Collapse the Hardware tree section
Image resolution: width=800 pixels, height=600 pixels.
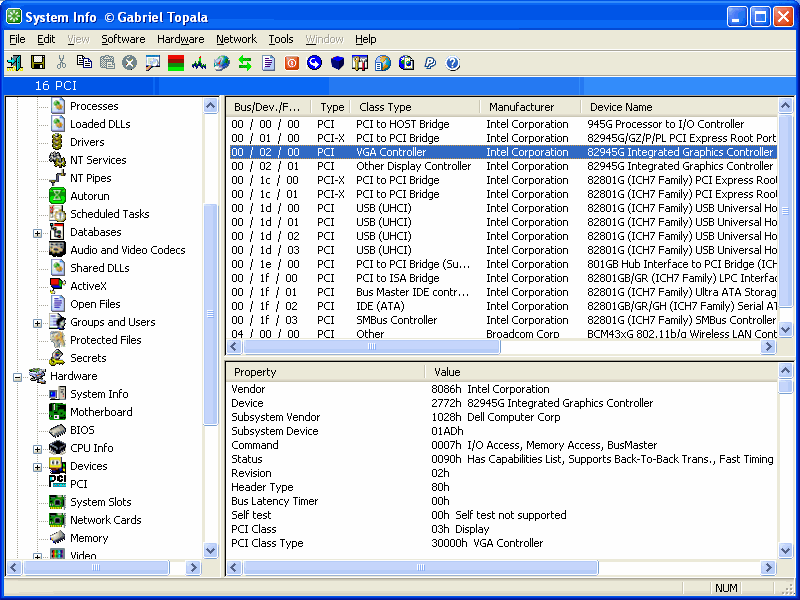pyautogui.click(x=17, y=376)
